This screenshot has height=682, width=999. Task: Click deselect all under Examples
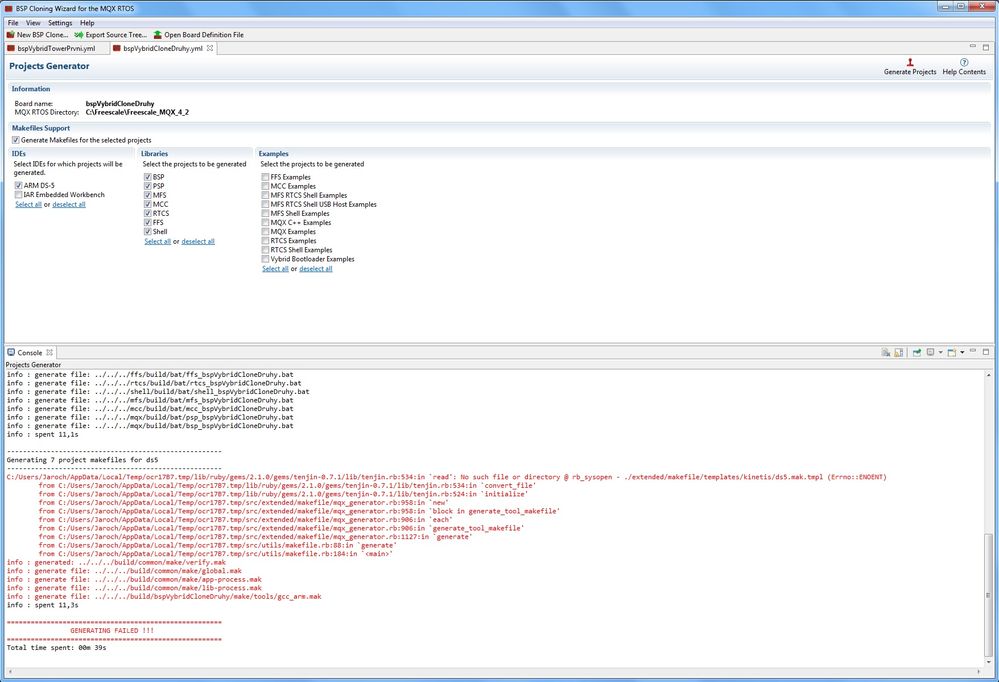click(316, 269)
